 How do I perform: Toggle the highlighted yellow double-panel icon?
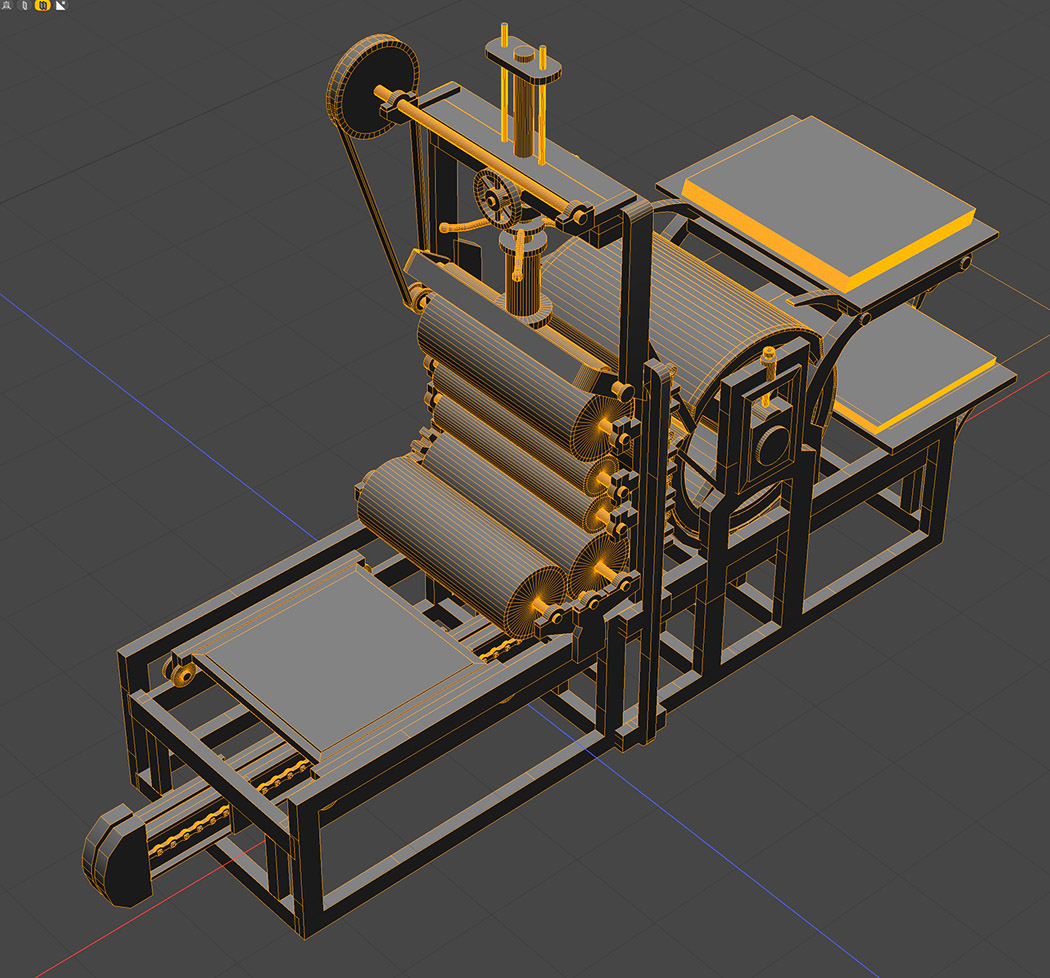click(41, 5)
